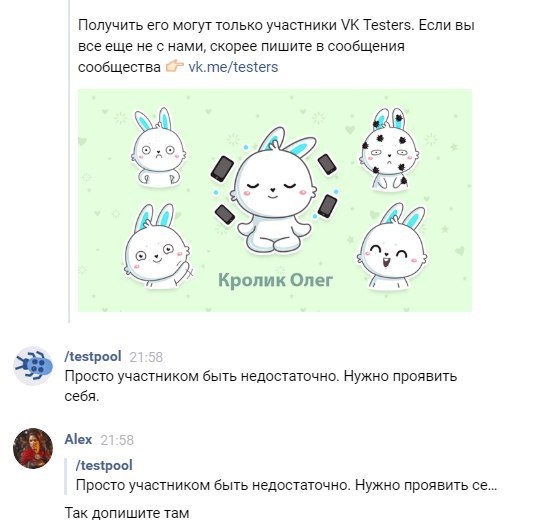Viewport: 545px width, 522px height.
Task: Click the Alex sender name
Action: click(x=78, y=439)
